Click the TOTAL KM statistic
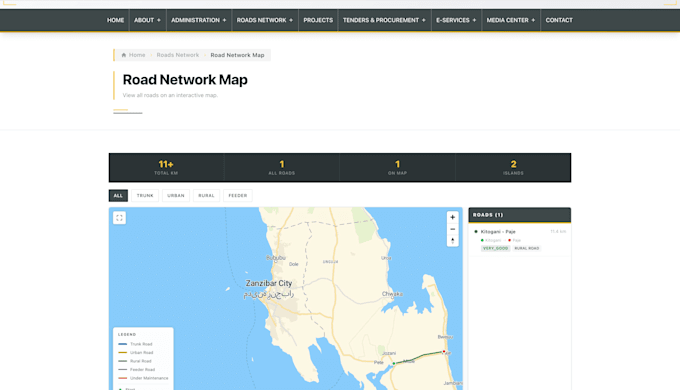 (x=166, y=167)
